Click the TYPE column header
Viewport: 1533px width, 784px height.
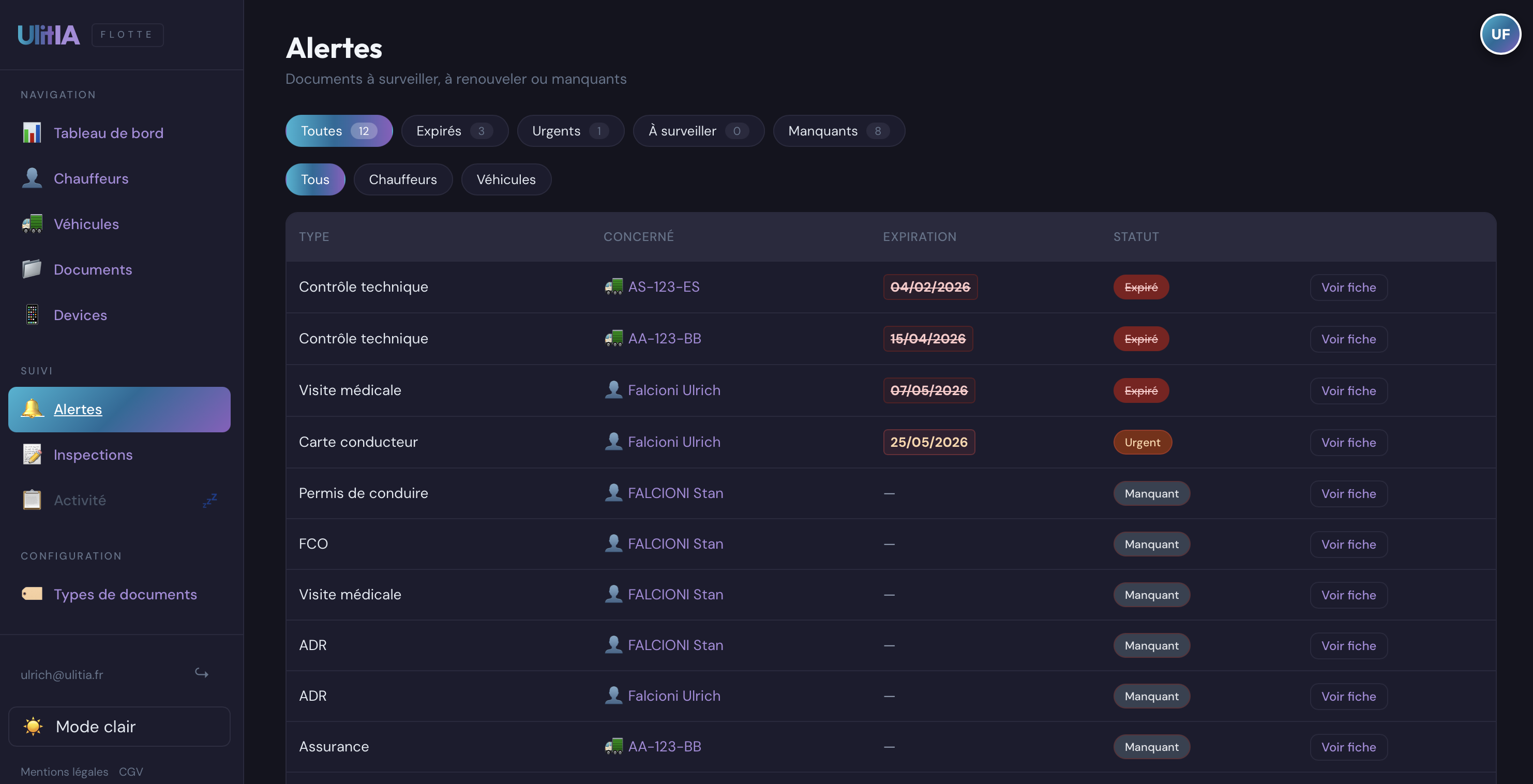pos(313,237)
